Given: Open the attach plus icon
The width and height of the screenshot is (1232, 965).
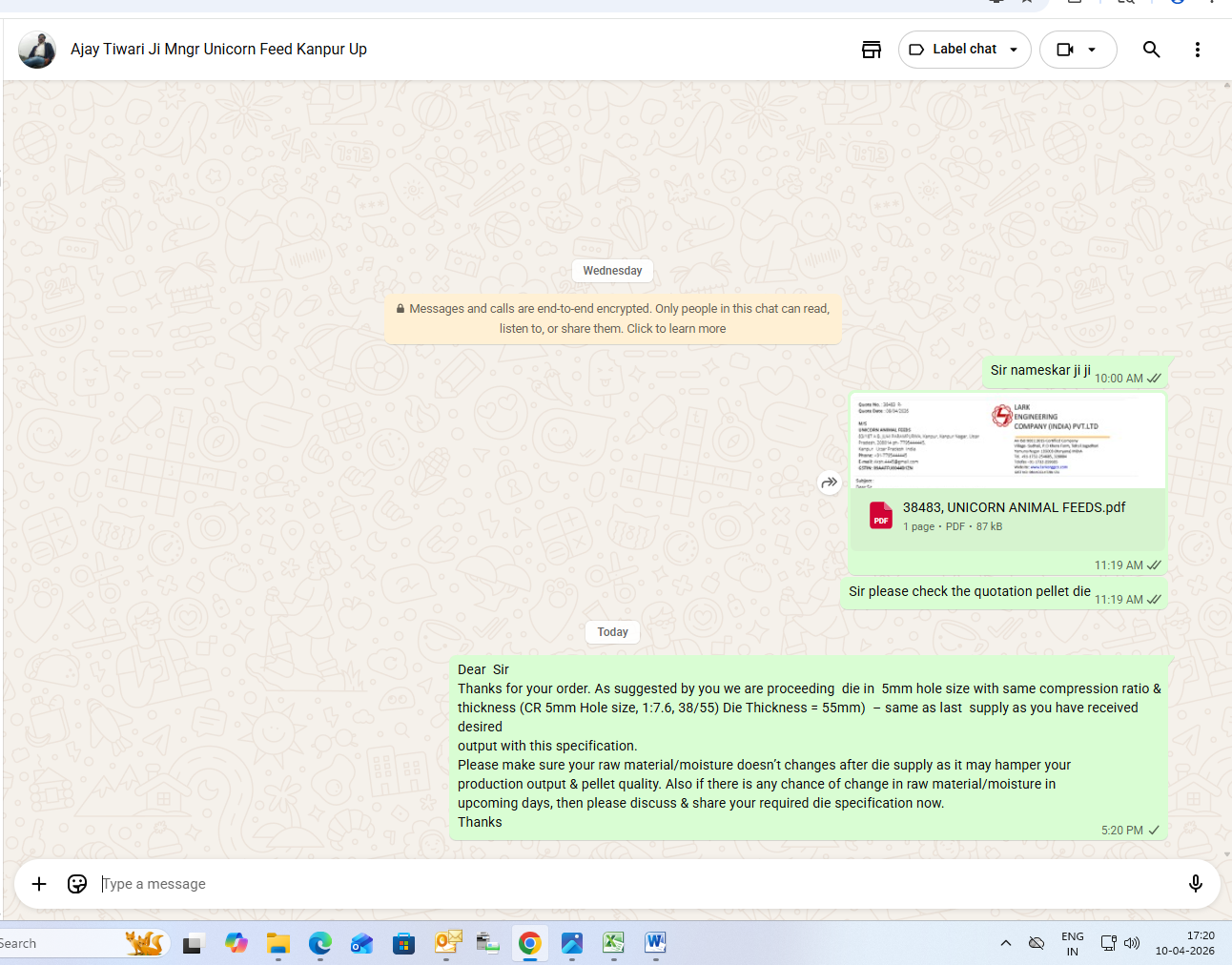Looking at the screenshot, I should tap(39, 884).
